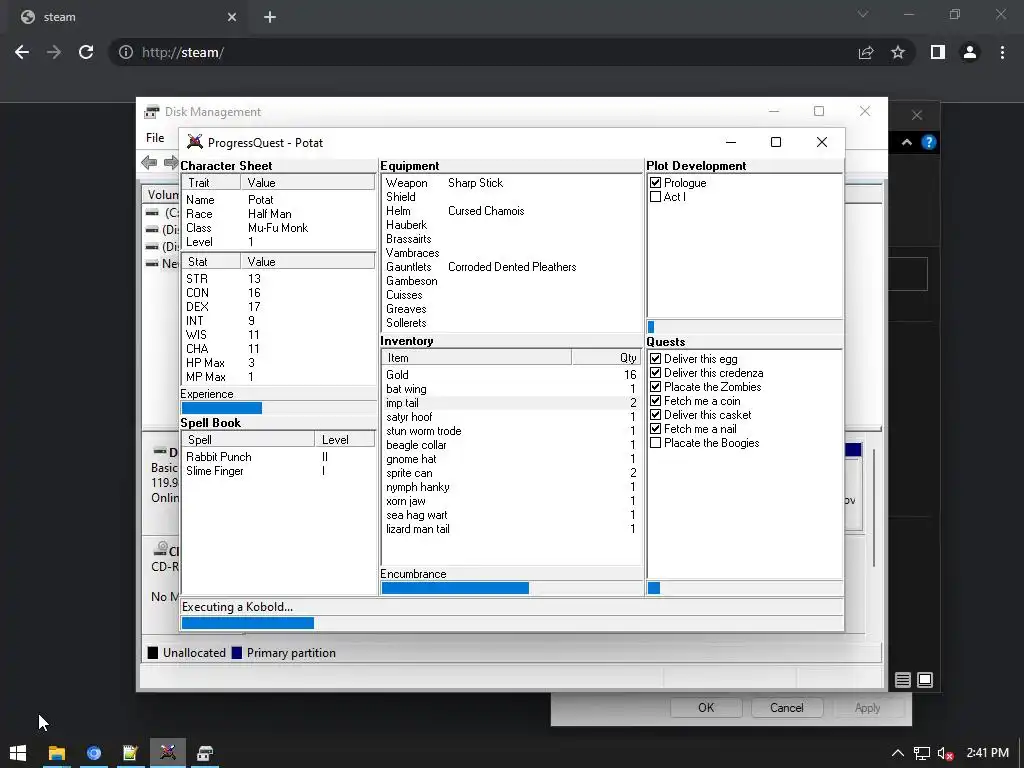Image resolution: width=1024 pixels, height=768 pixels.
Task: Click the Primary partition blue legend swatch
Action: 237,653
